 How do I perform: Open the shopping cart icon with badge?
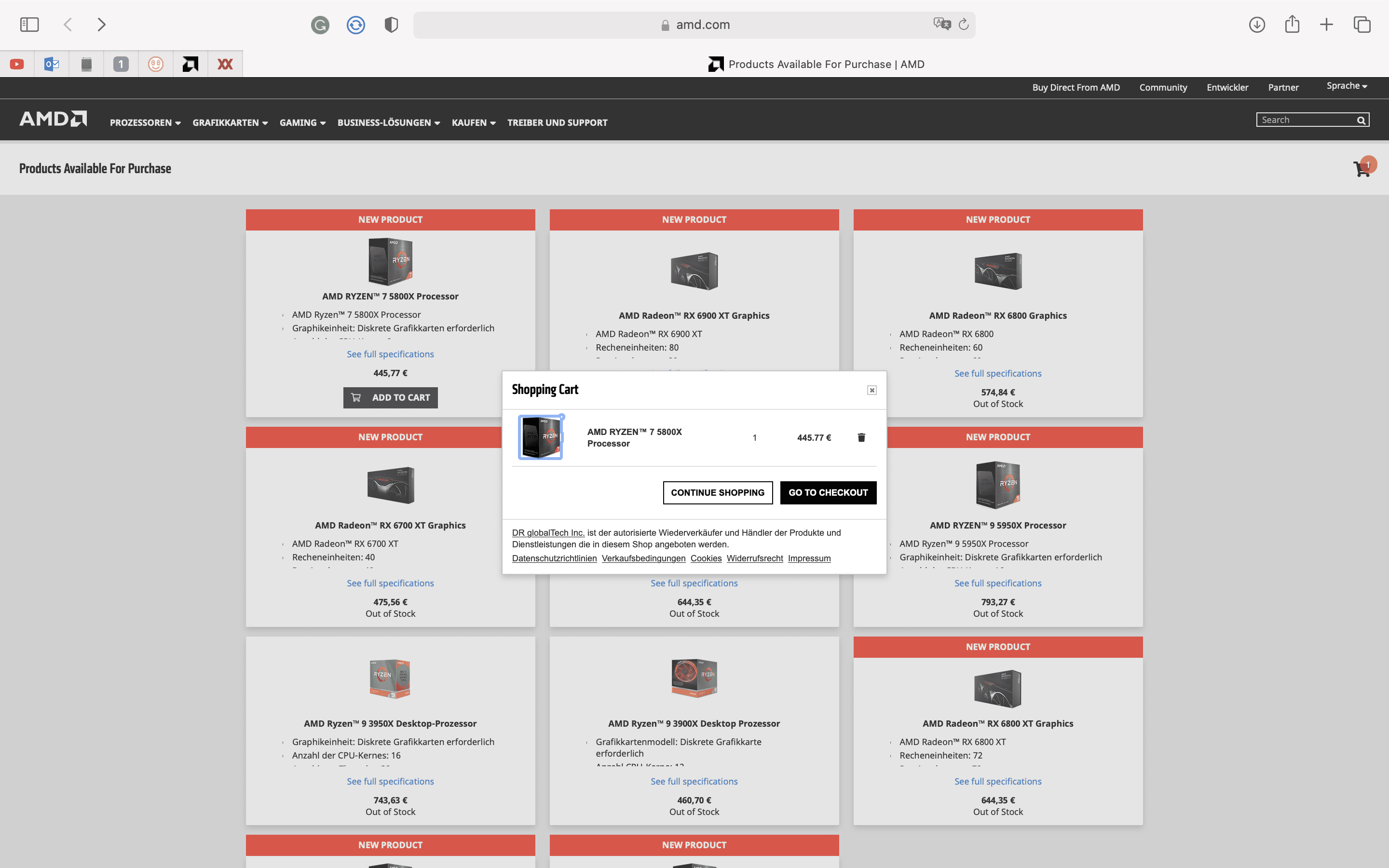1364,167
